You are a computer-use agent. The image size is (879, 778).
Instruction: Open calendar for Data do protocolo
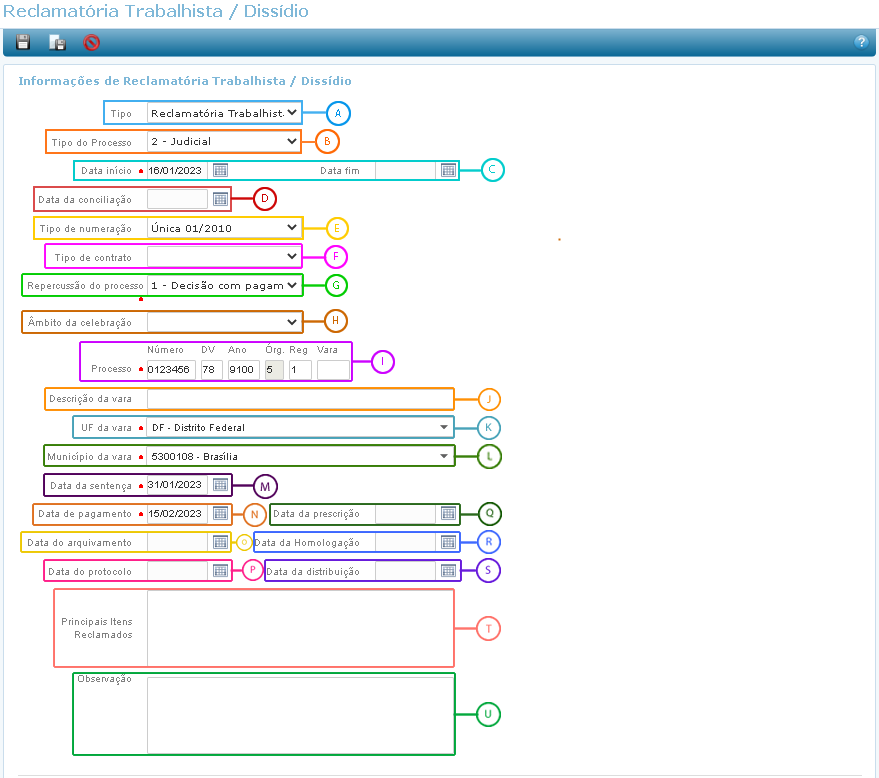tap(221, 571)
